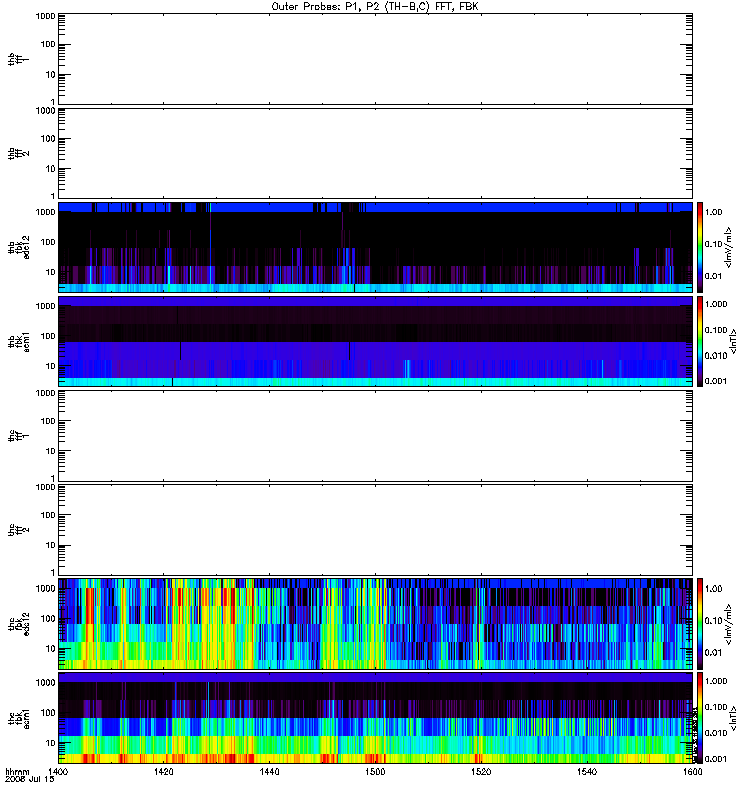Click the 1500 time axis label
Viewport: 750px width, 800px height.
tap(375, 771)
